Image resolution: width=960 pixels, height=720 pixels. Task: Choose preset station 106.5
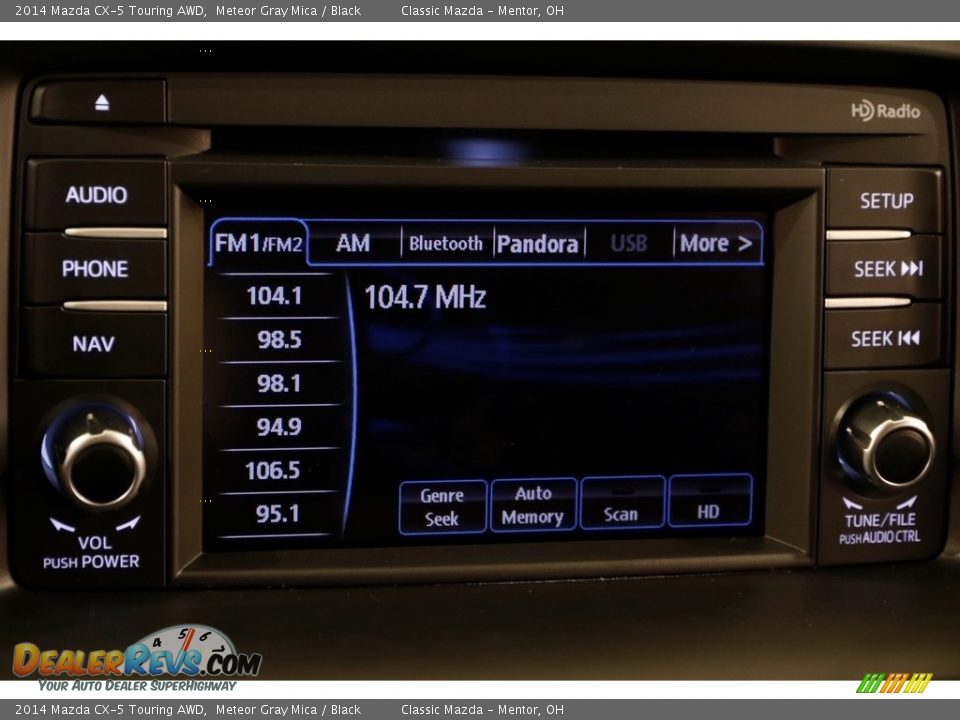click(273, 470)
